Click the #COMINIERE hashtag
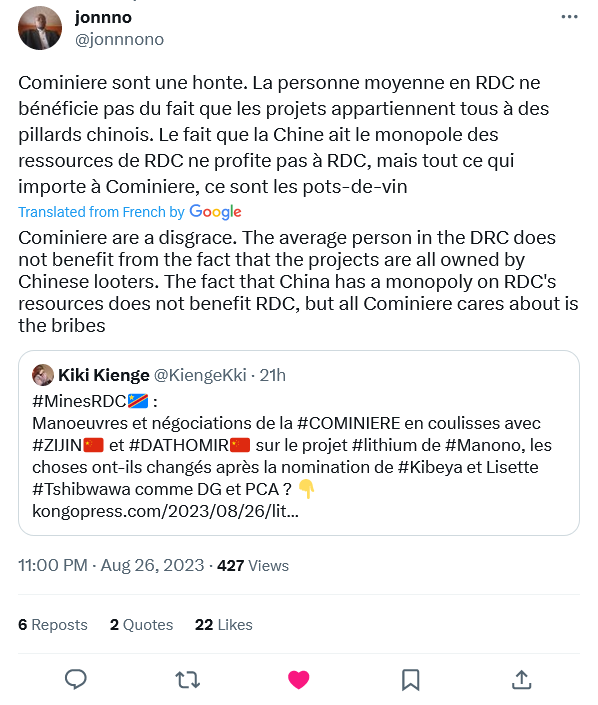Image resolution: width=598 pixels, height=705 pixels. (x=349, y=424)
